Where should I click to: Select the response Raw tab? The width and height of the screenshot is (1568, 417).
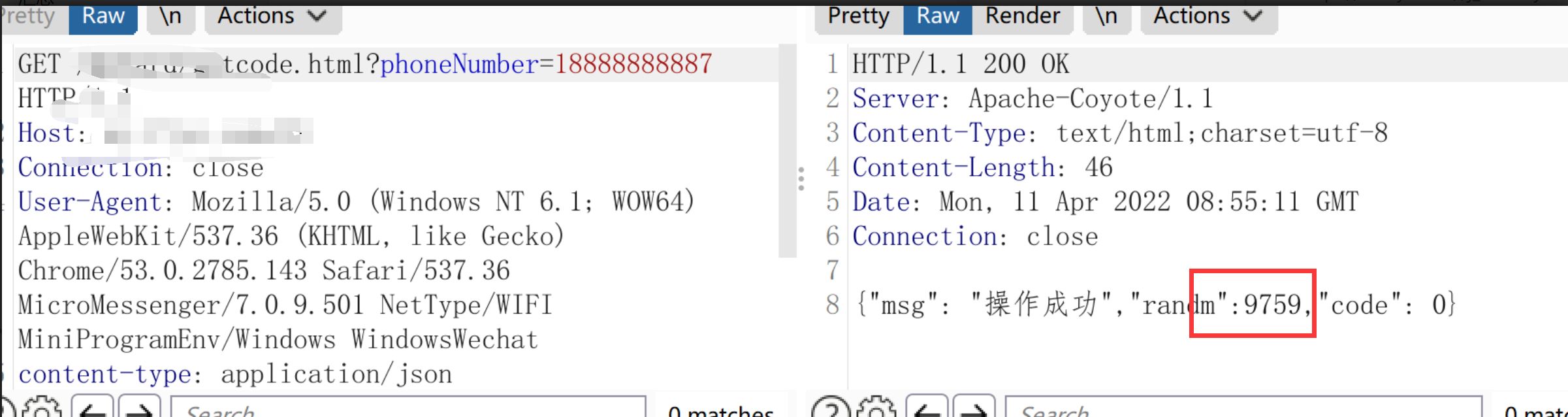[x=937, y=16]
